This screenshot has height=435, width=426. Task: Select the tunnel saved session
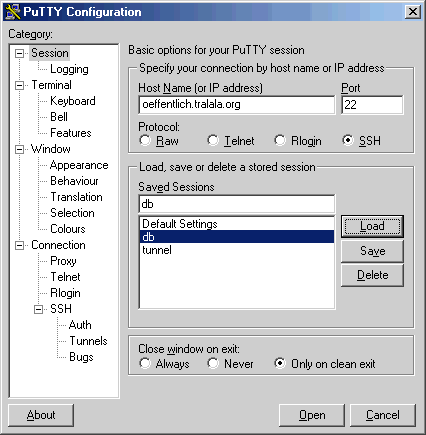(236, 250)
